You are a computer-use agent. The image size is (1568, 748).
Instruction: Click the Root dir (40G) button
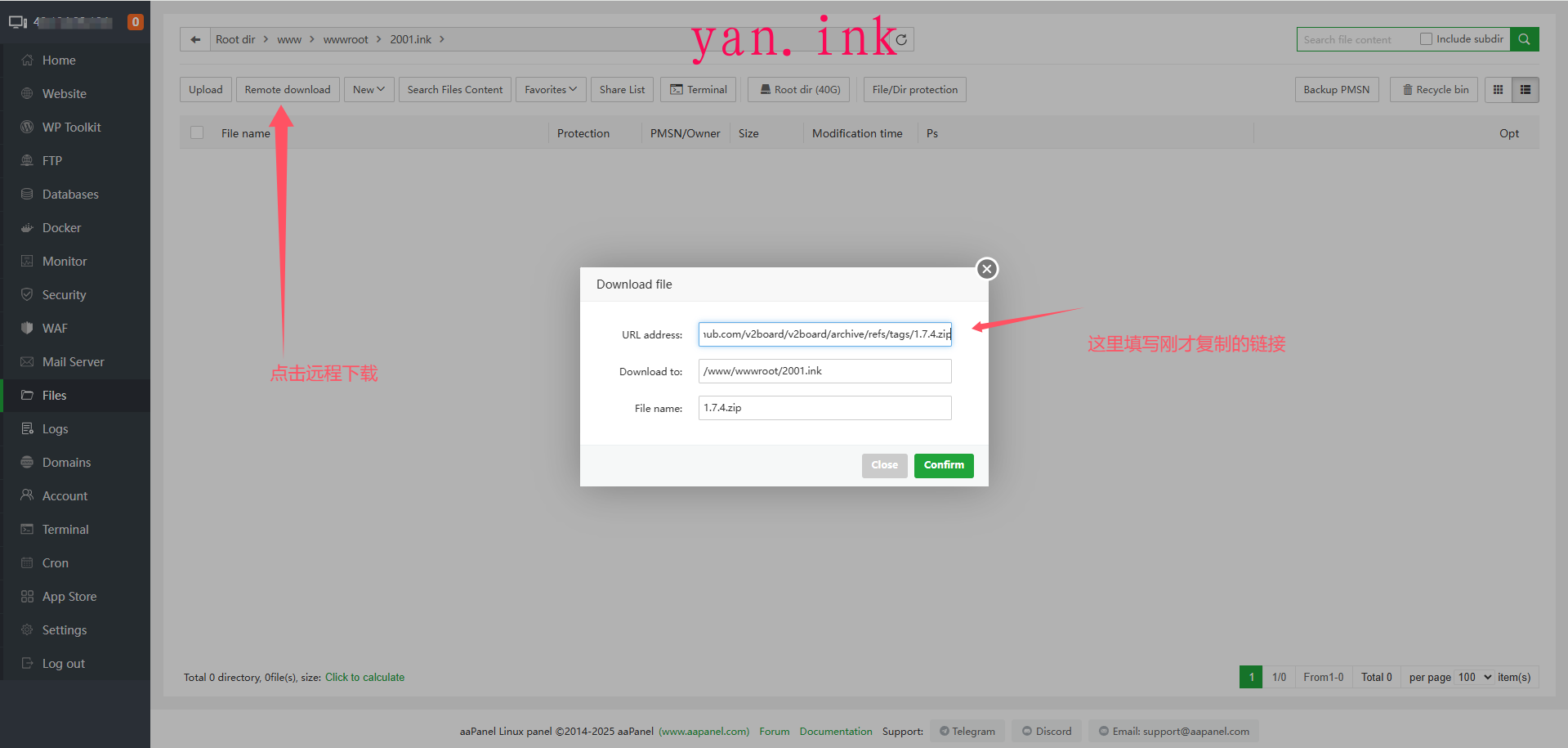pyautogui.click(x=799, y=90)
